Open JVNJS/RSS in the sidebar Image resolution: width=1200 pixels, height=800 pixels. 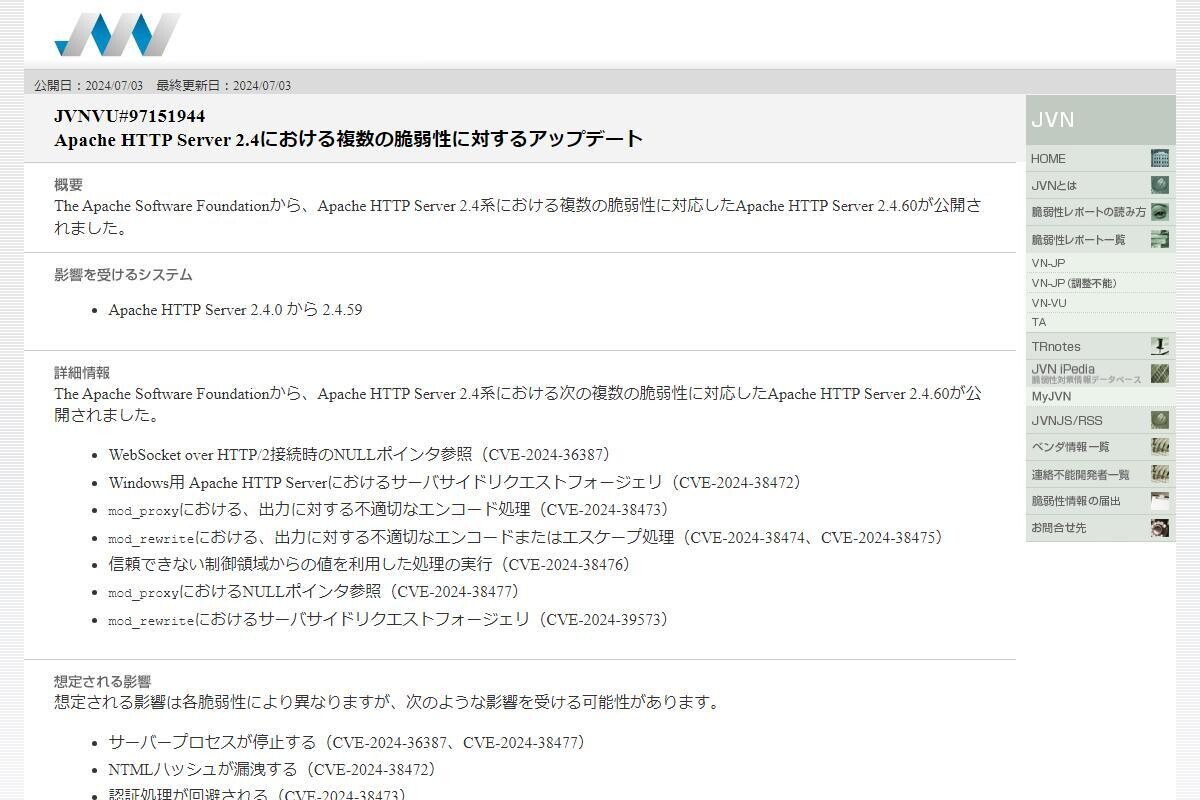pyautogui.click(x=1067, y=421)
